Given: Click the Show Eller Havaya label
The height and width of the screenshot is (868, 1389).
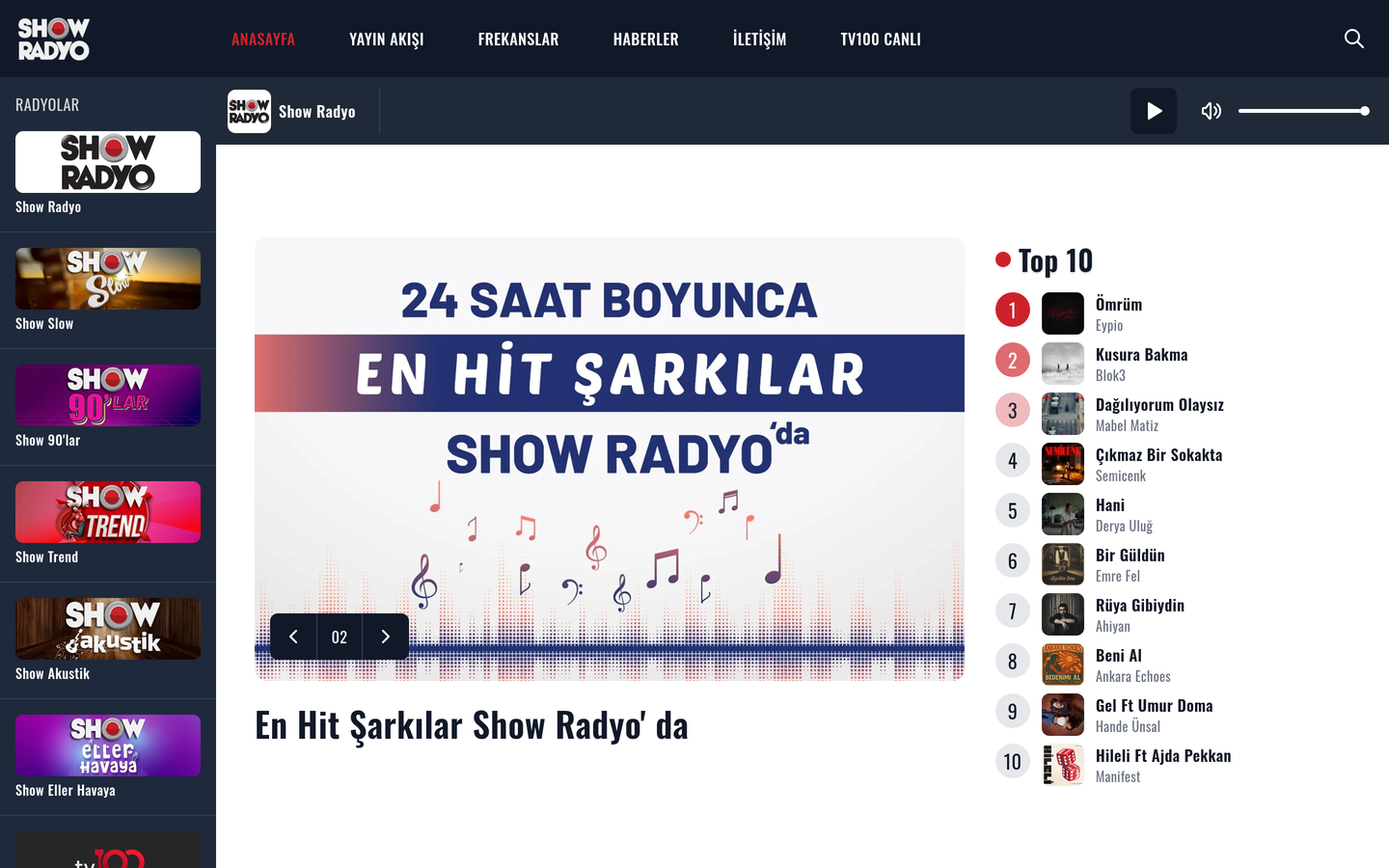Looking at the screenshot, I should tap(66, 790).
